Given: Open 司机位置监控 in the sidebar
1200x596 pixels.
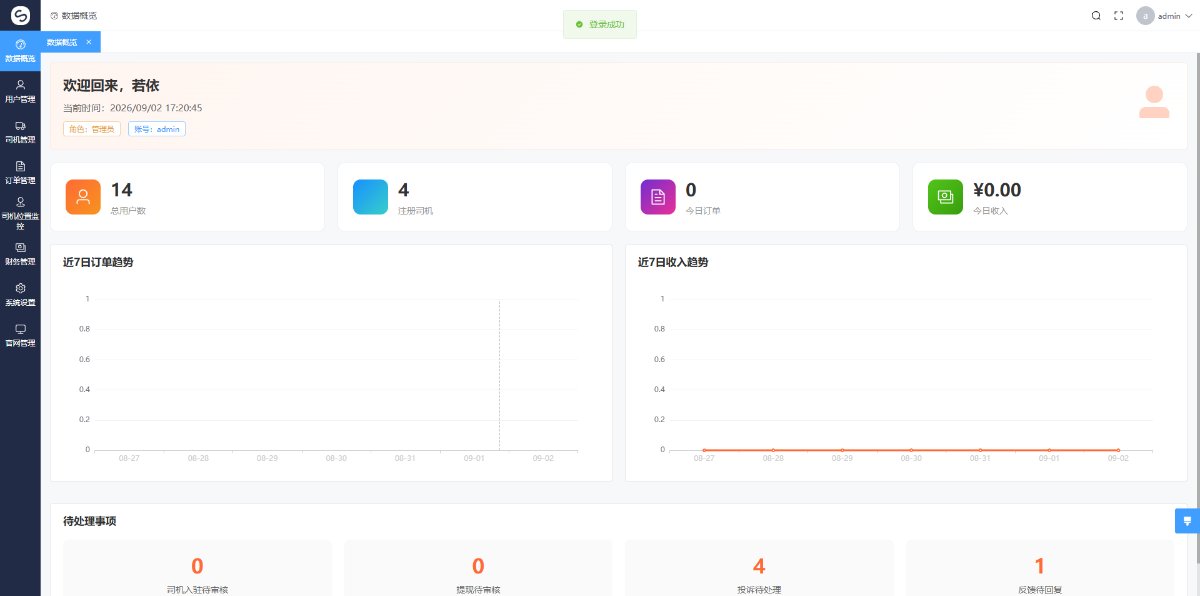Looking at the screenshot, I should 20,214.
